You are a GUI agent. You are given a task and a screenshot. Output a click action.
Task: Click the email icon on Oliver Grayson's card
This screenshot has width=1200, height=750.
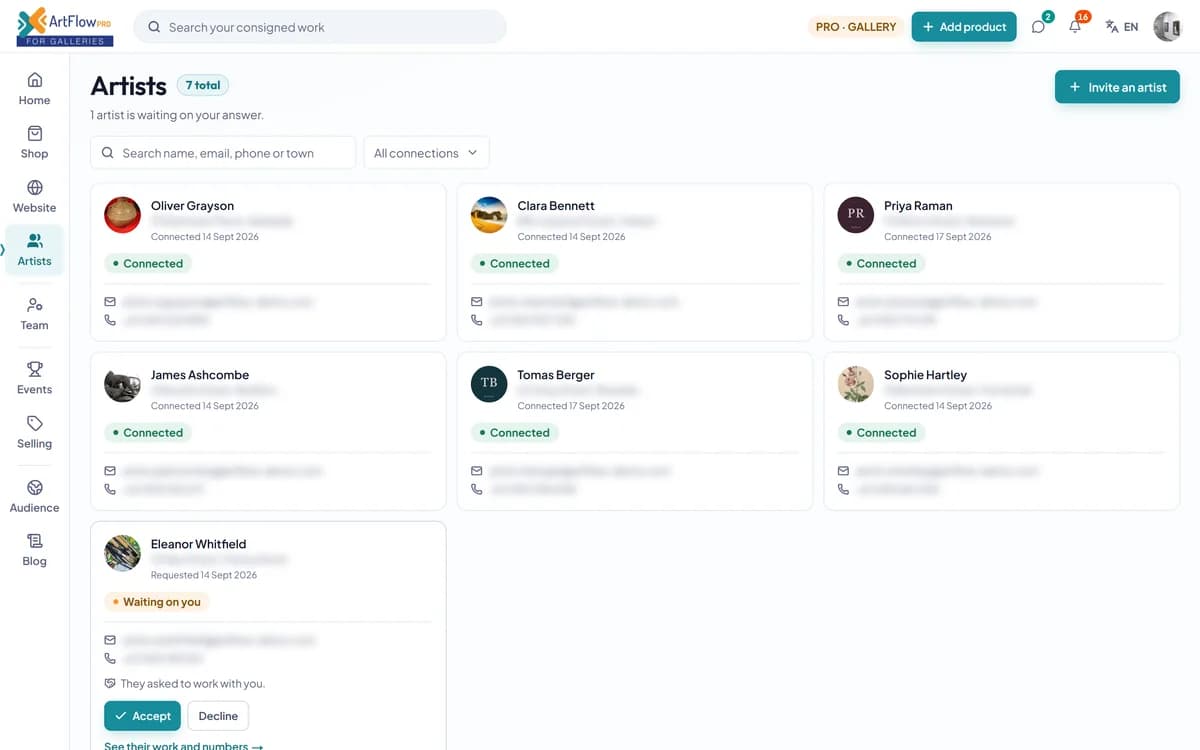(x=110, y=301)
